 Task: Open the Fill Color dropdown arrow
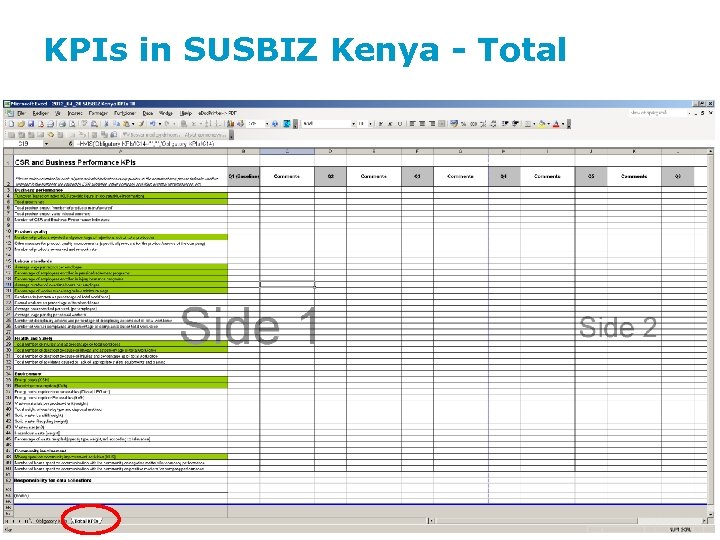pos(549,124)
